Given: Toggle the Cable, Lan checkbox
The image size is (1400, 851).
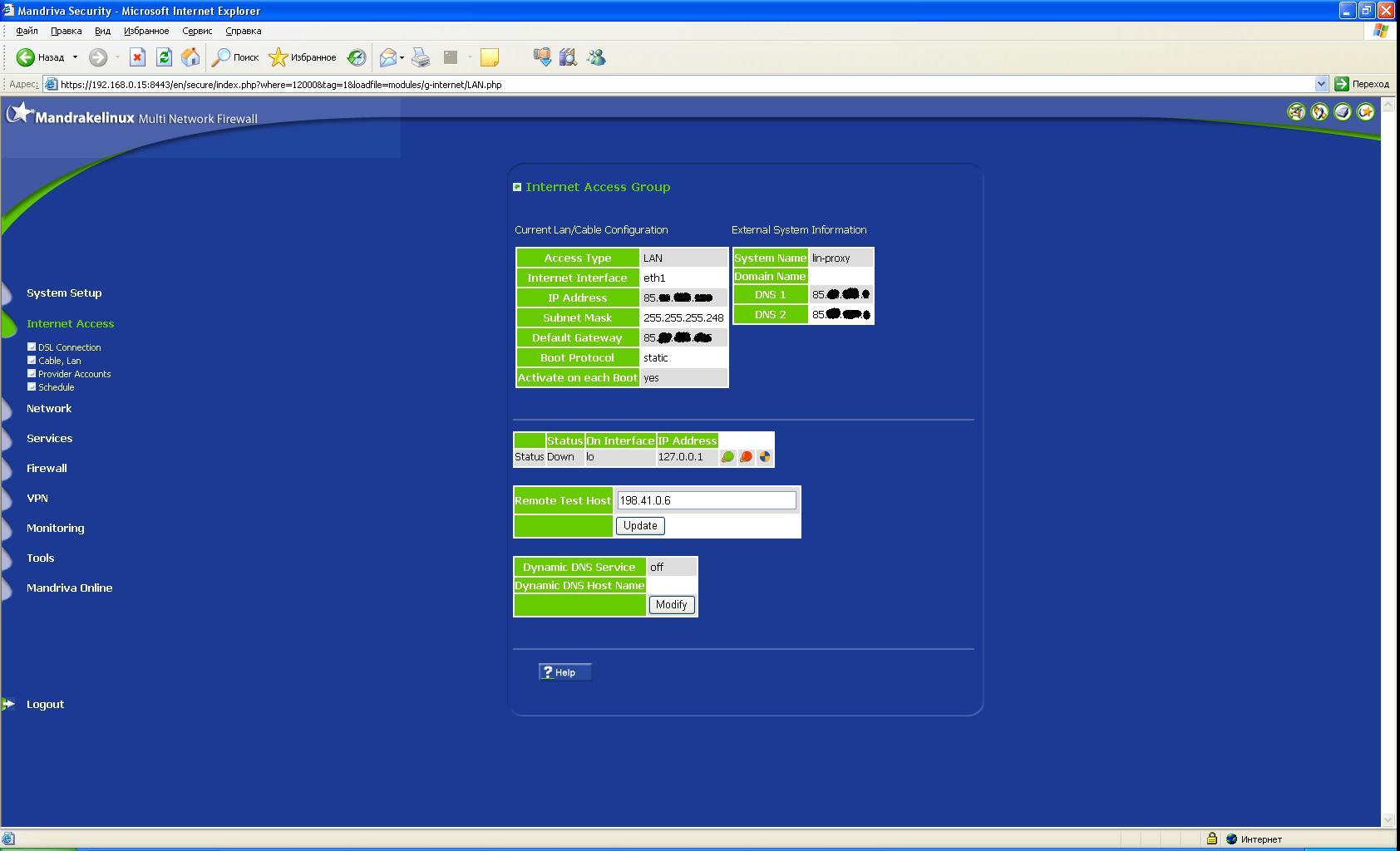Looking at the screenshot, I should pos(32,360).
